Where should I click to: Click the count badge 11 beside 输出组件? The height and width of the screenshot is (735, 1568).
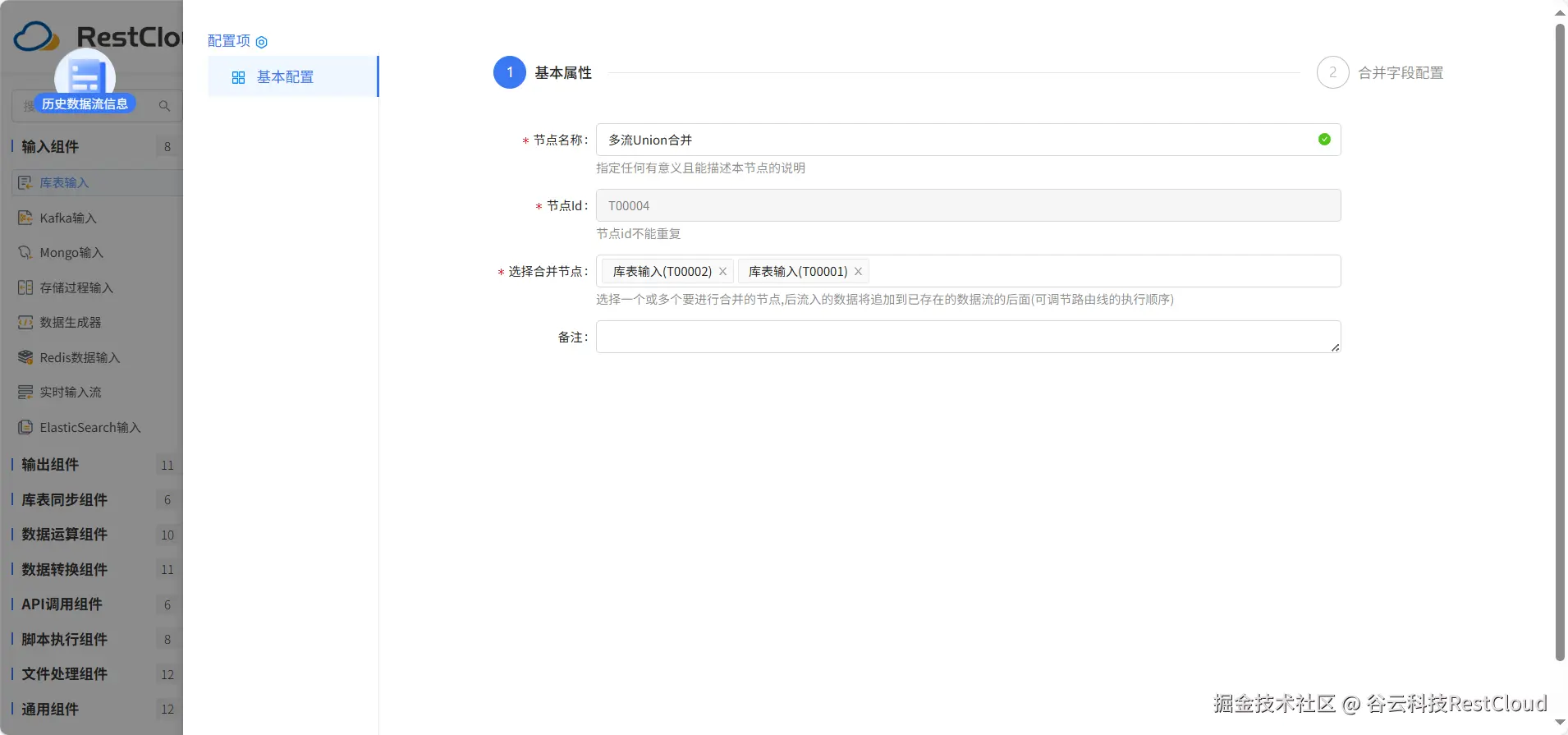[x=167, y=466]
